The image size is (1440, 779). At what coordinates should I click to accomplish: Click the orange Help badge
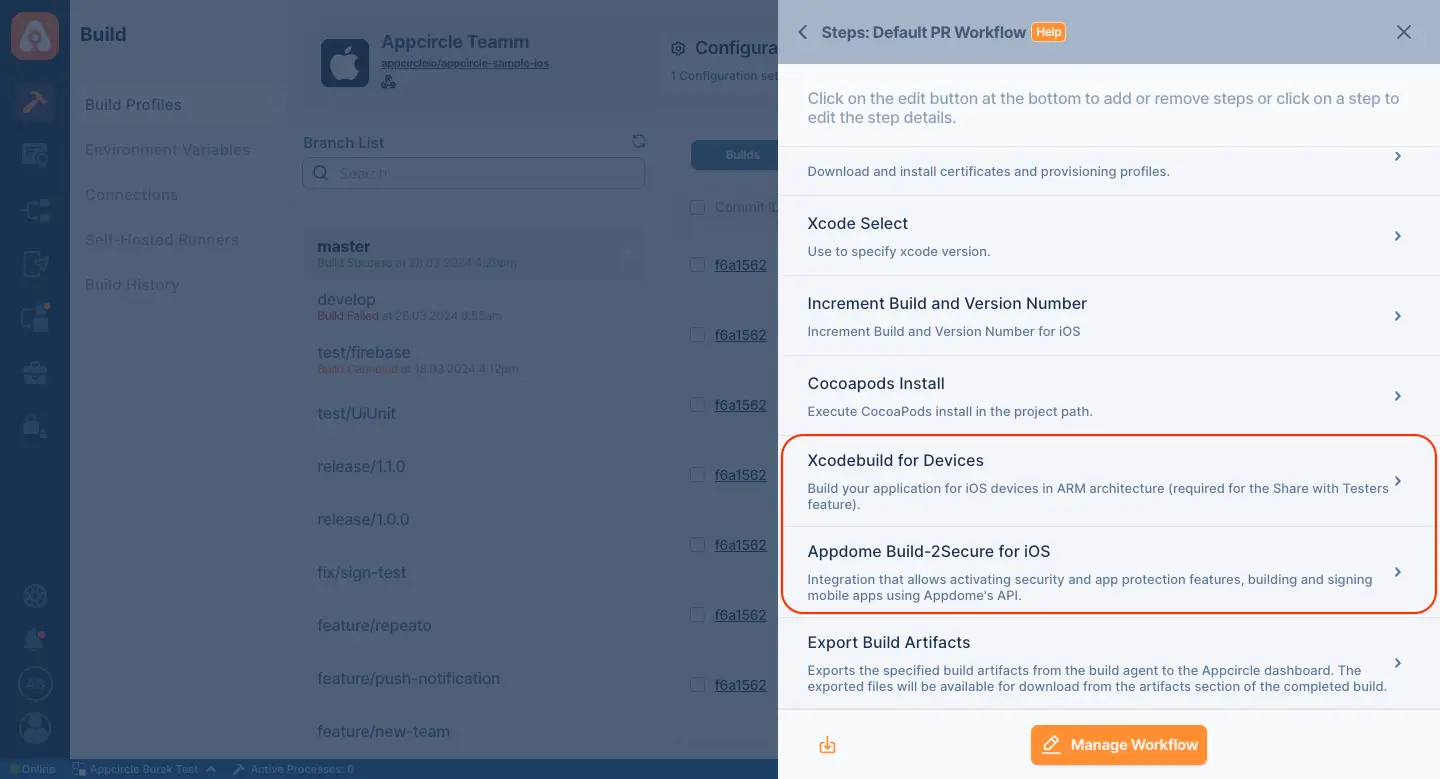[x=1048, y=32]
